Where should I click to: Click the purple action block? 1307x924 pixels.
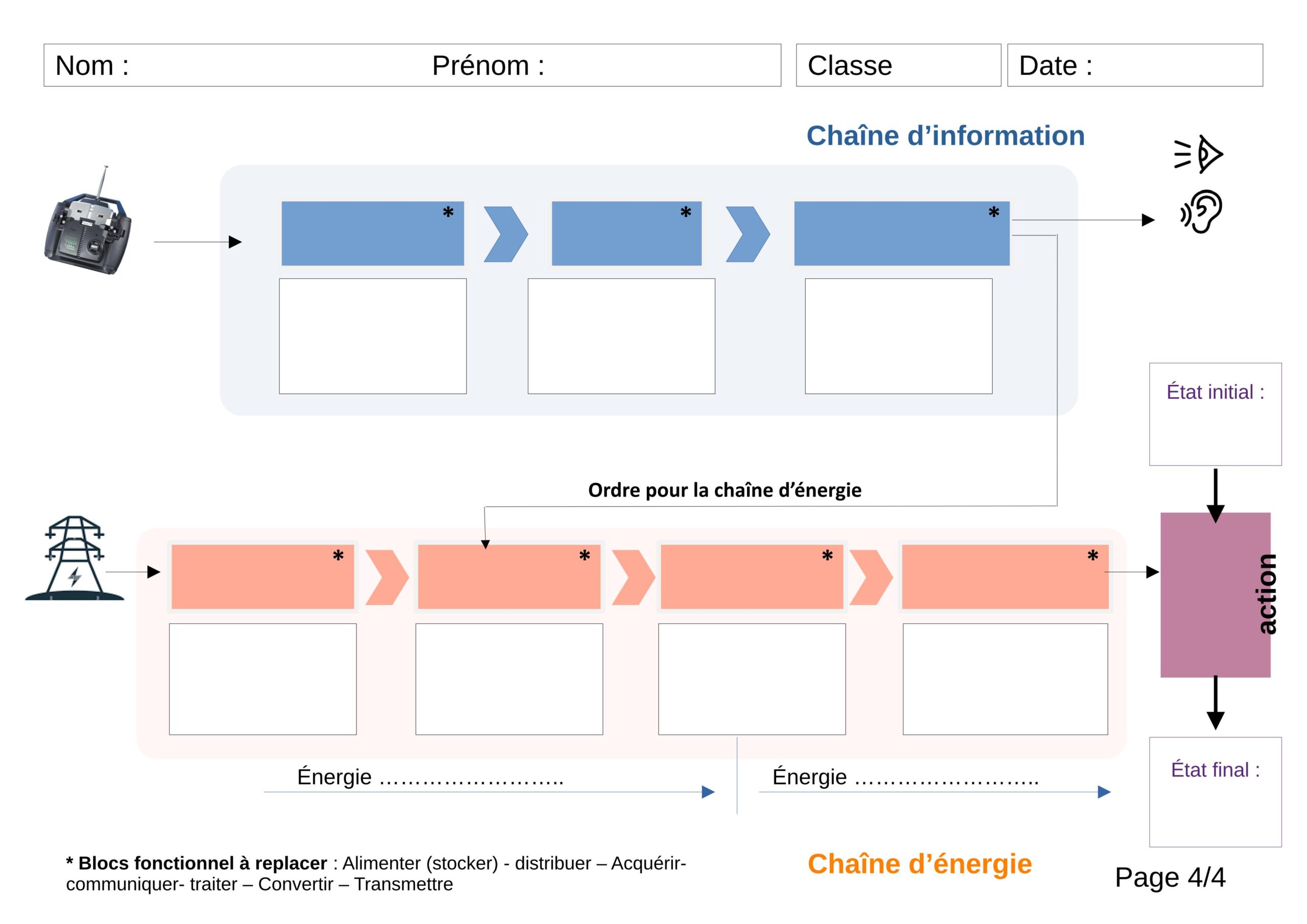point(1215,595)
